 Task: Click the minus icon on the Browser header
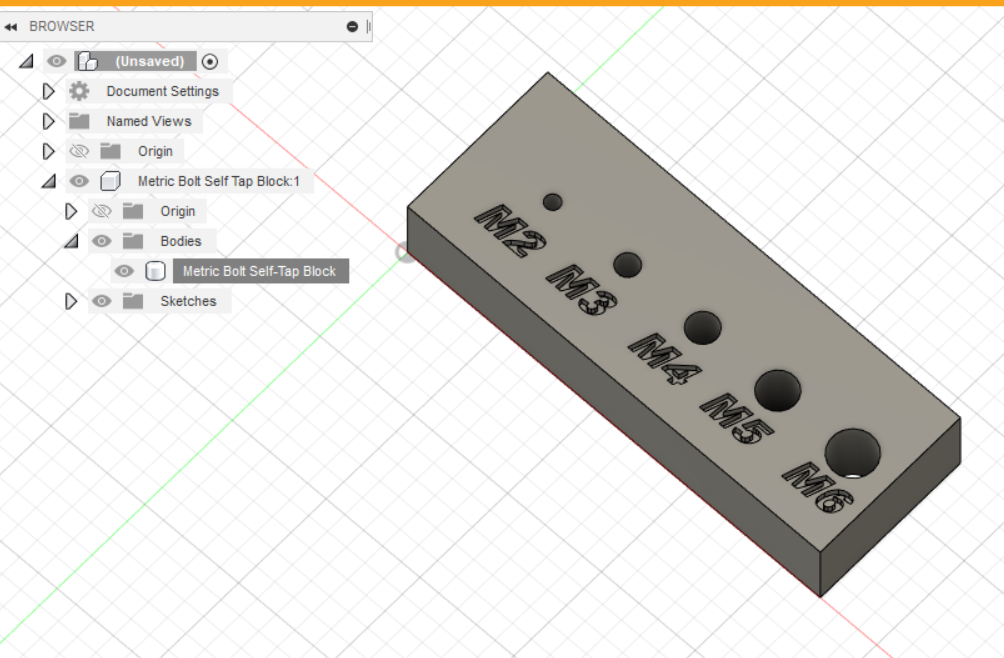pos(353,26)
